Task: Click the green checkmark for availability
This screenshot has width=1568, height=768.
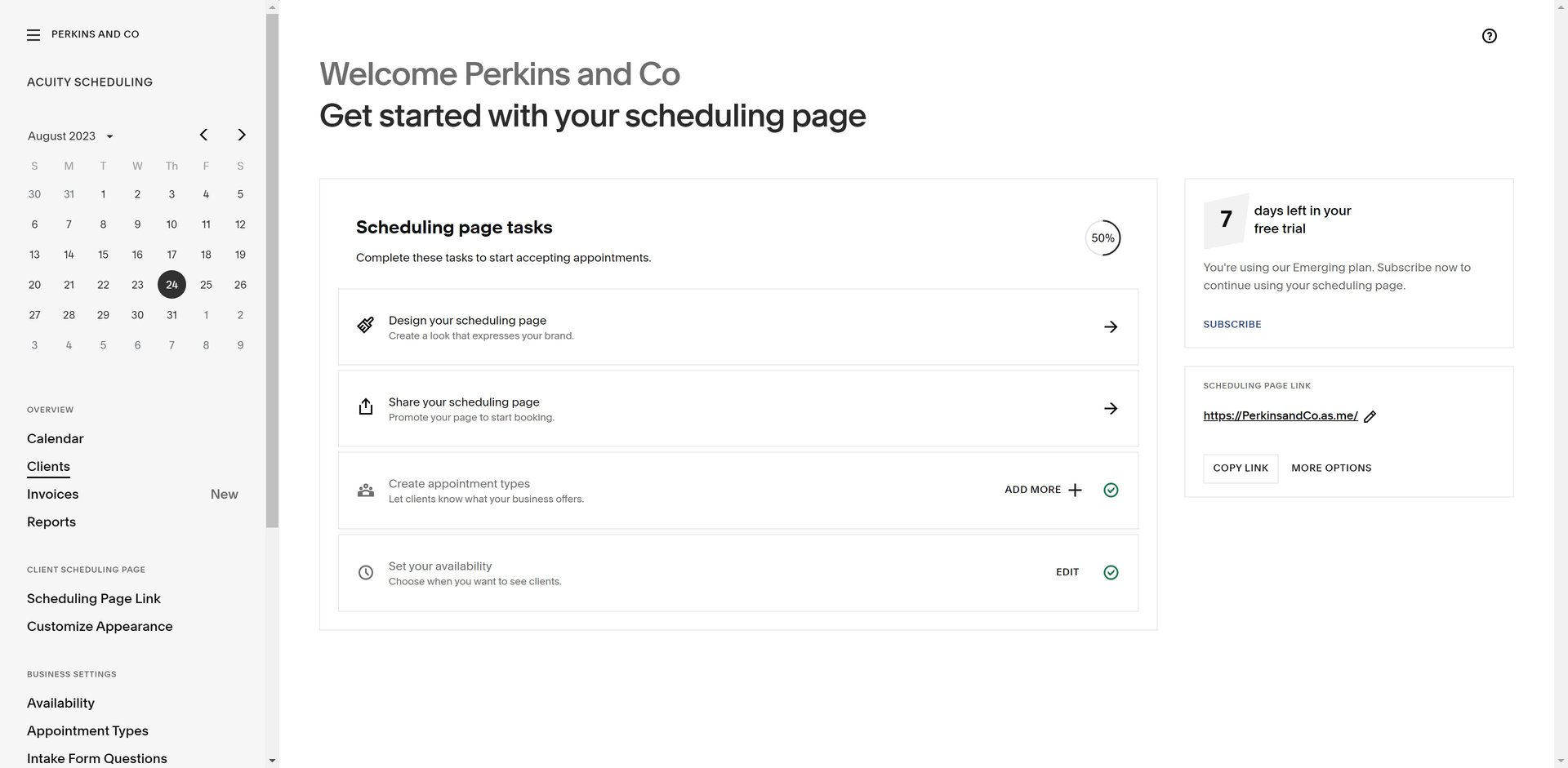Action: tap(1111, 572)
